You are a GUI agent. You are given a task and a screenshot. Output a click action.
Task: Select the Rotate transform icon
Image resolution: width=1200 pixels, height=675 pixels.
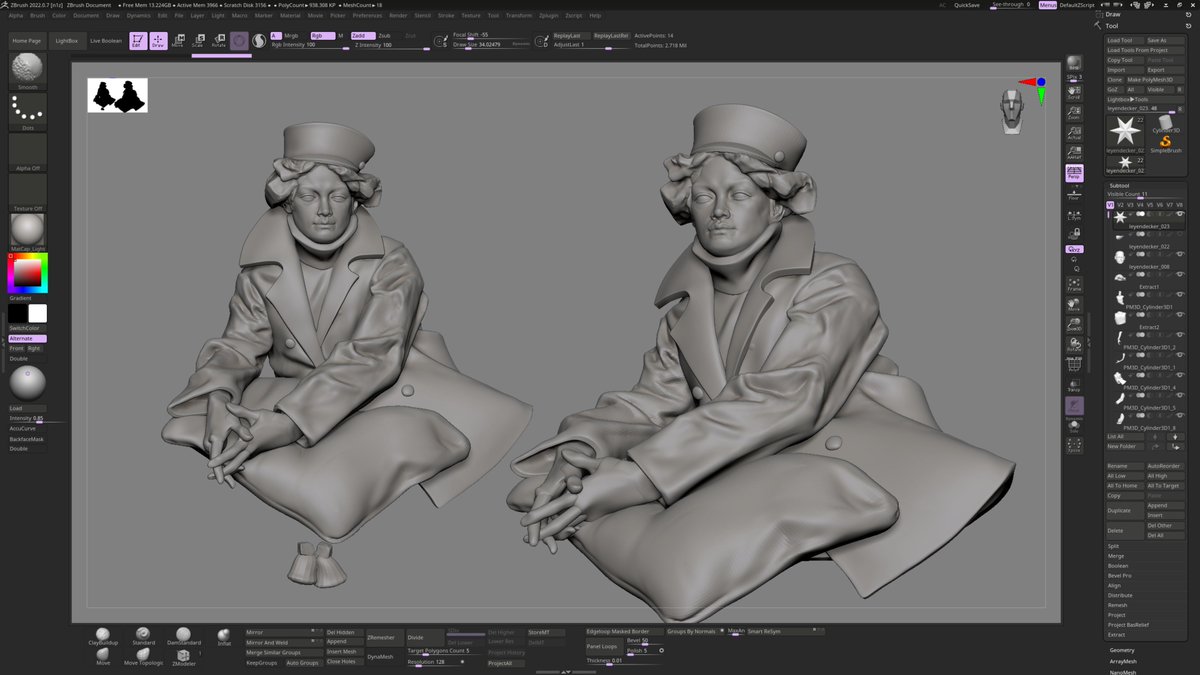pyautogui.click(x=220, y=40)
